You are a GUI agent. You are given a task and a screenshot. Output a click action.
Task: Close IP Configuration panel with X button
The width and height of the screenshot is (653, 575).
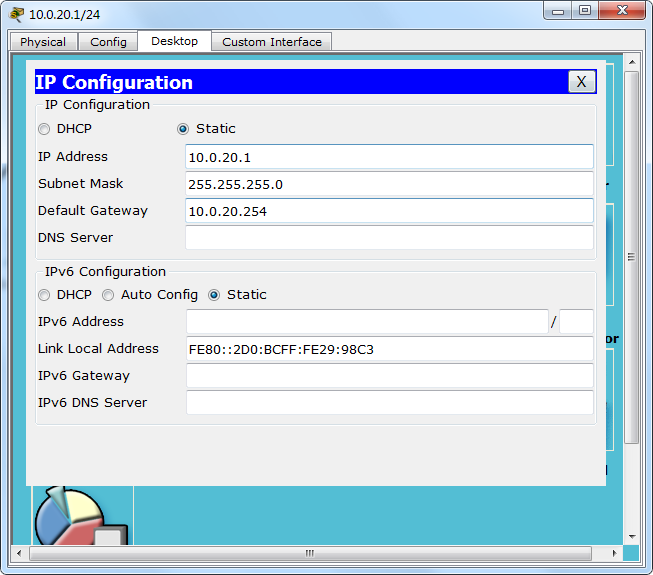click(x=581, y=82)
